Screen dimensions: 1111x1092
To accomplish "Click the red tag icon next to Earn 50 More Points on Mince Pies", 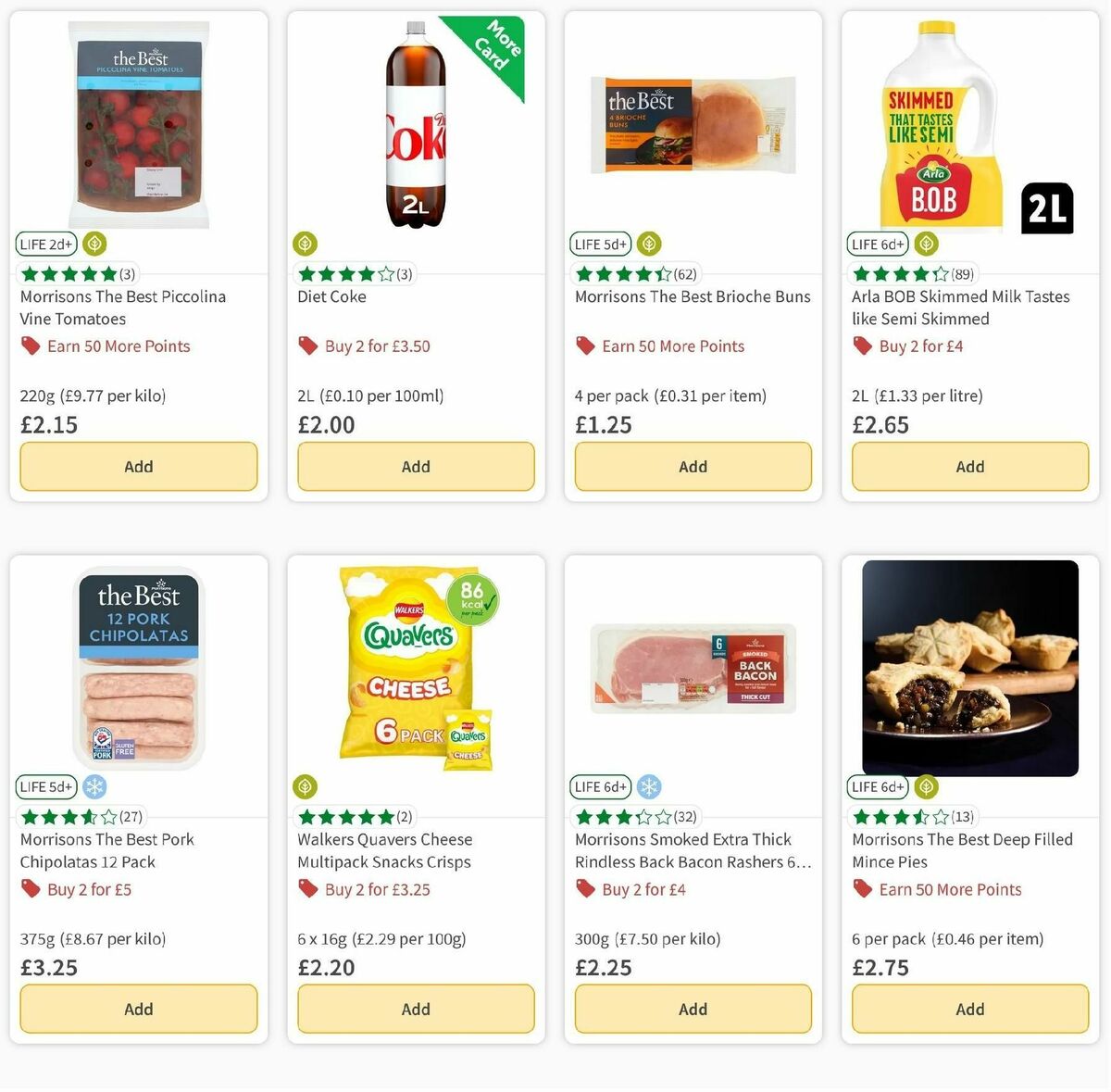I will (x=861, y=889).
